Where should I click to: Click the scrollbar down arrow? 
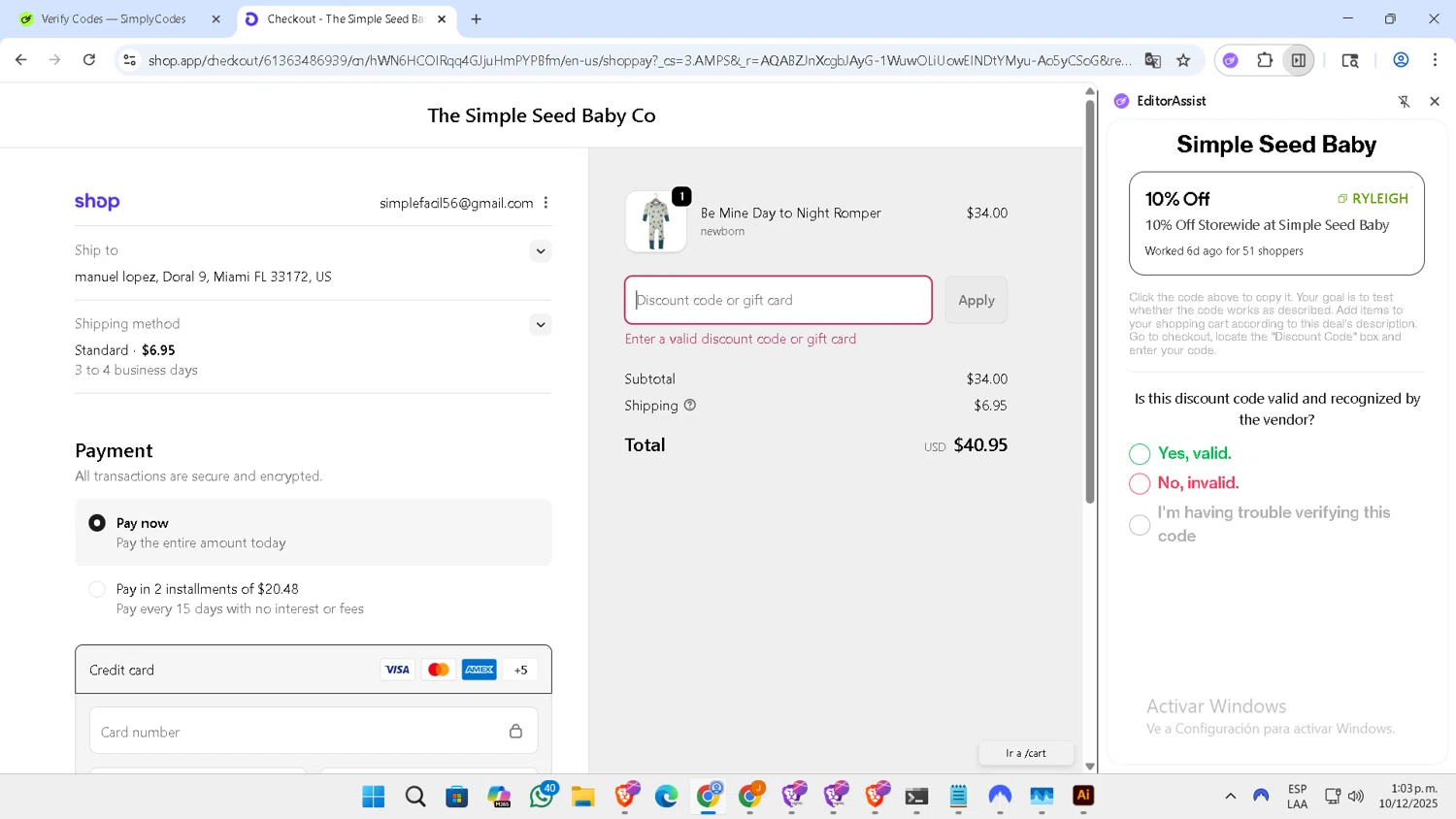(x=1090, y=767)
